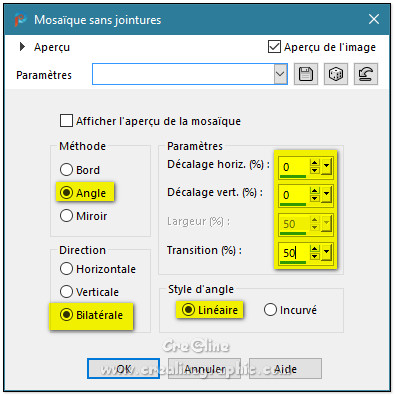Screen dimensions: 395x396
Task: Click the randomize parameters dice icon
Action: click(x=336, y=74)
